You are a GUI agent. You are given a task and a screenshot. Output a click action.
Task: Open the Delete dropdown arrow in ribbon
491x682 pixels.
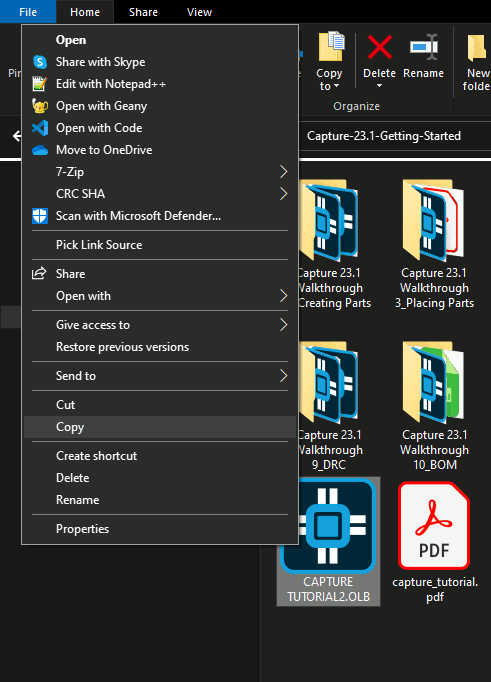(379, 86)
